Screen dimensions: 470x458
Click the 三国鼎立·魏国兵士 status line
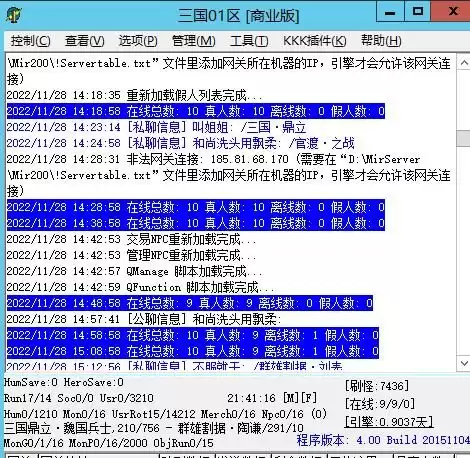click(x=154, y=428)
